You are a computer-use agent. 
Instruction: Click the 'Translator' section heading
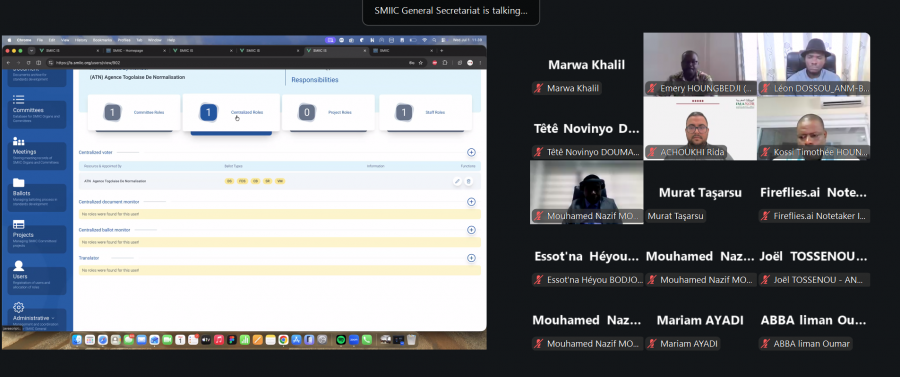click(x=89, y=258)
